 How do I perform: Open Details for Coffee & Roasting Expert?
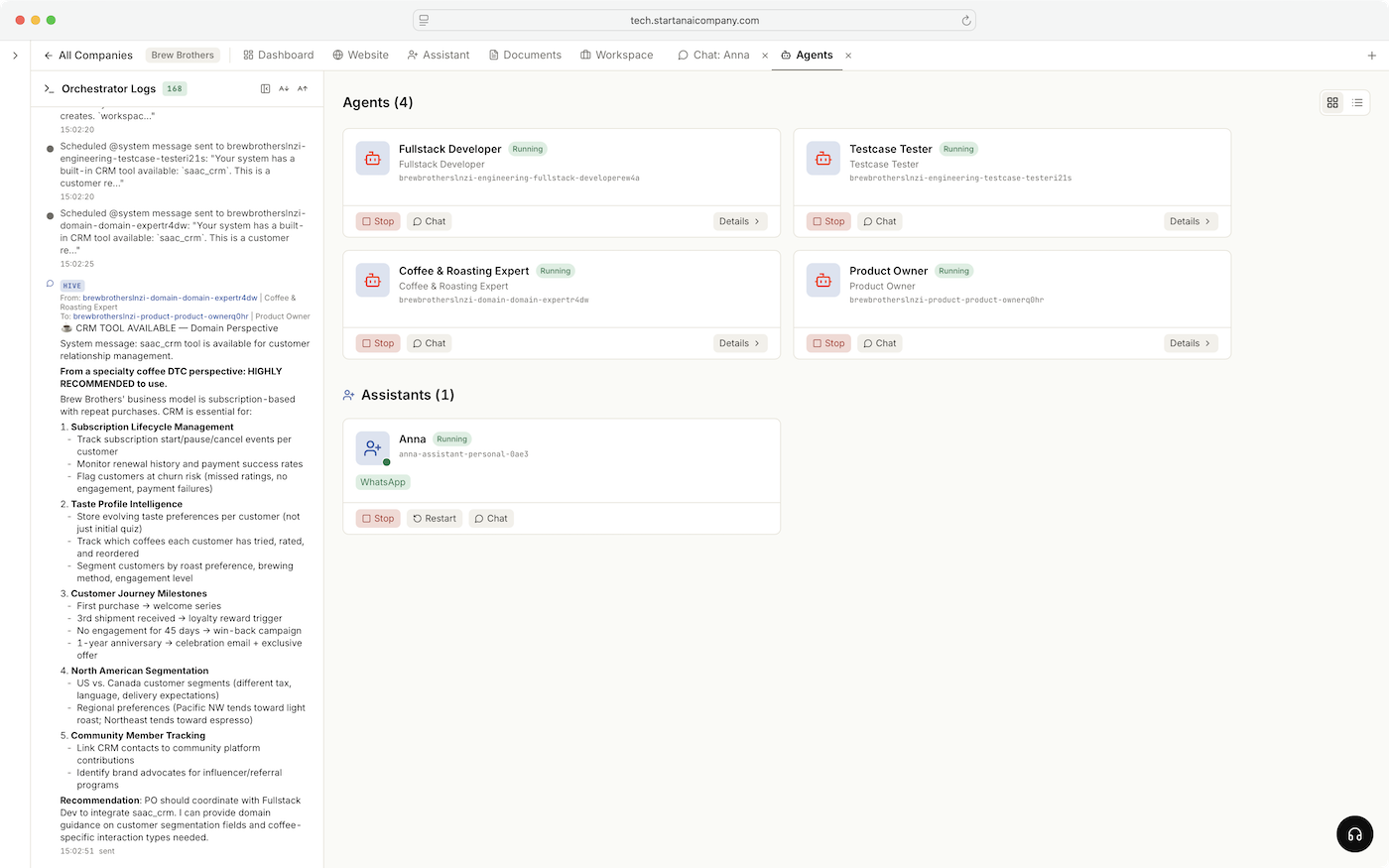click(740, 343)
